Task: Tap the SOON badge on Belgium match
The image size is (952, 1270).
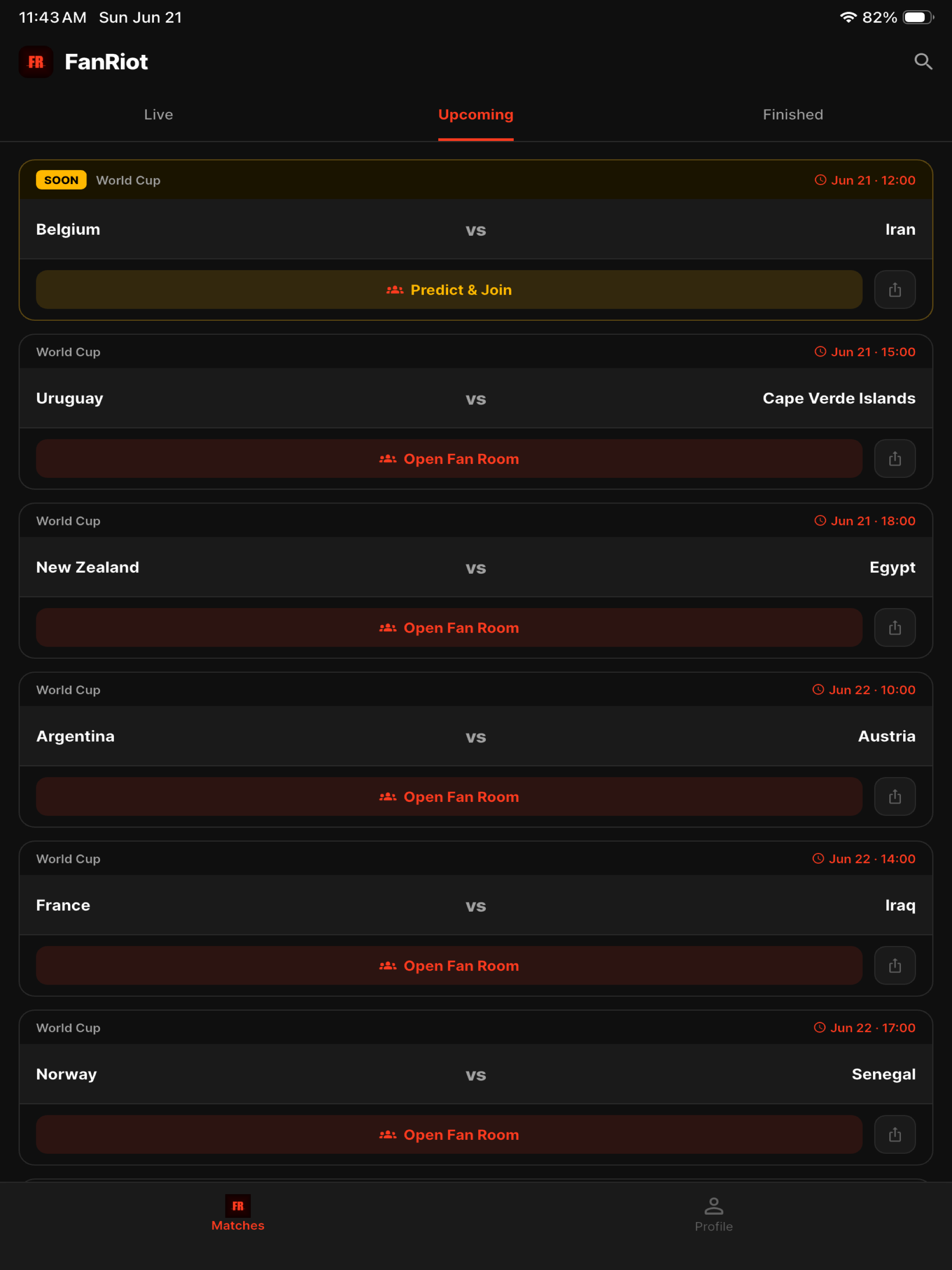Action: (x=61, y=180)
